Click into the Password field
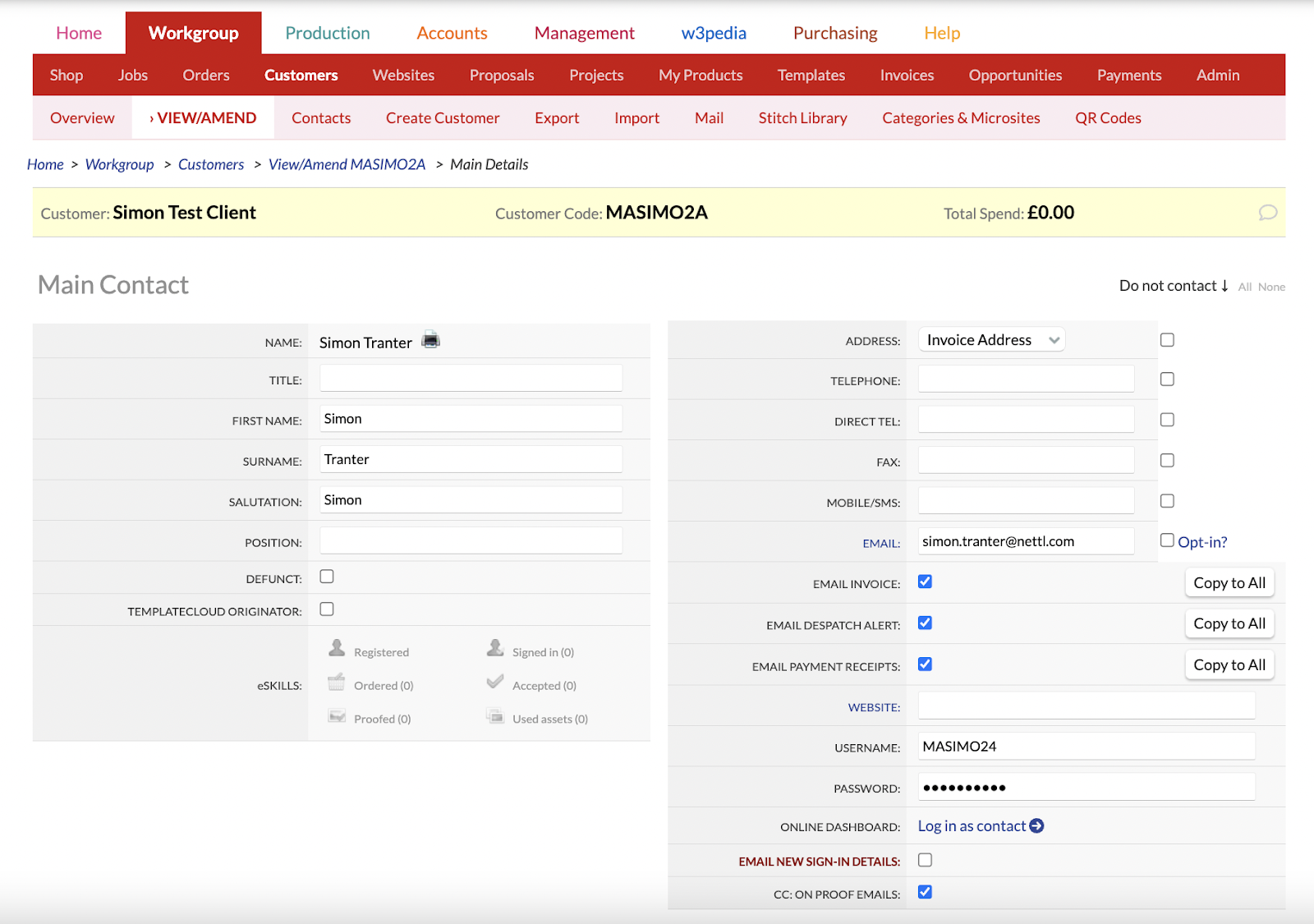This screenshot has height=924, width=1314. point(1087,787)
